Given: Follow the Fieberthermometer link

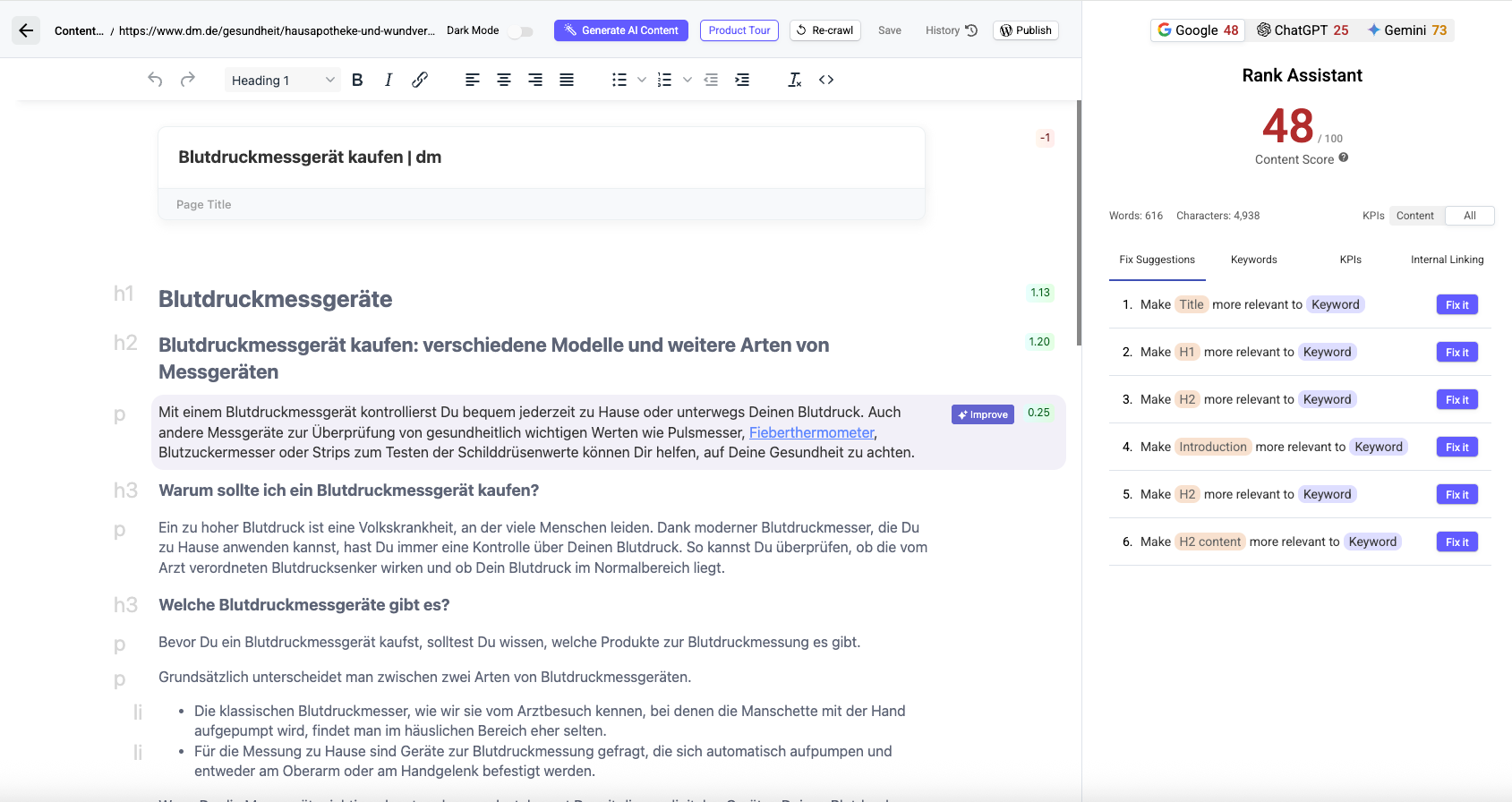Looking at the screenshot, I should pos(811,432).
